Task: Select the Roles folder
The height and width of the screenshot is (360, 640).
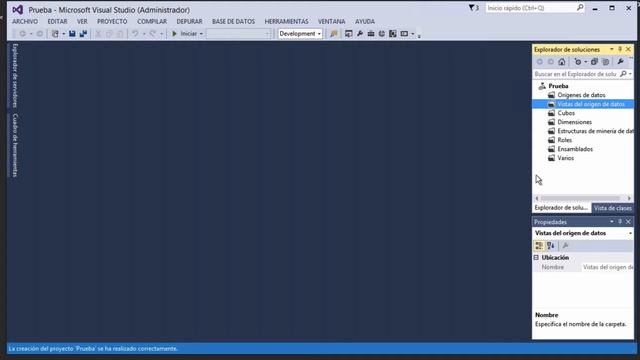Action: tap(564, 140)
